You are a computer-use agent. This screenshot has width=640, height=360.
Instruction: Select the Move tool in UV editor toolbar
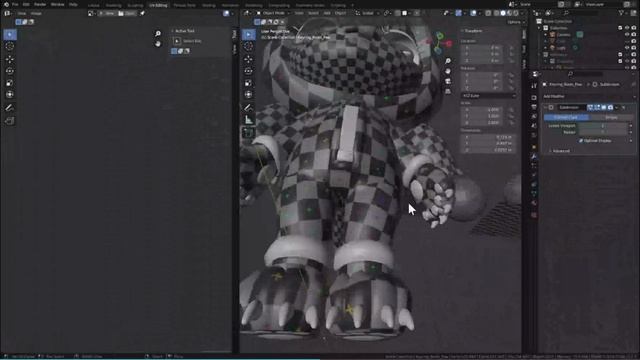pyautogui.click(x=10, y=59)
